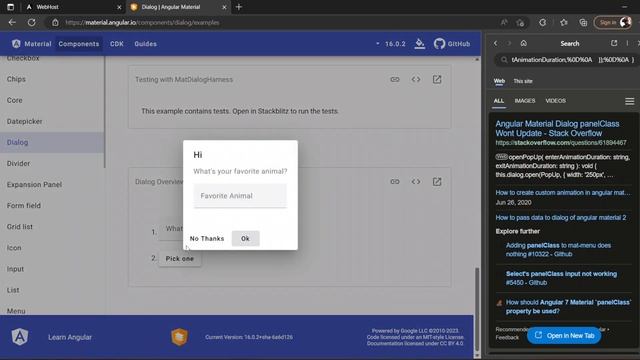Expand the 16.0.2 version dropdown

click(391, 44)
